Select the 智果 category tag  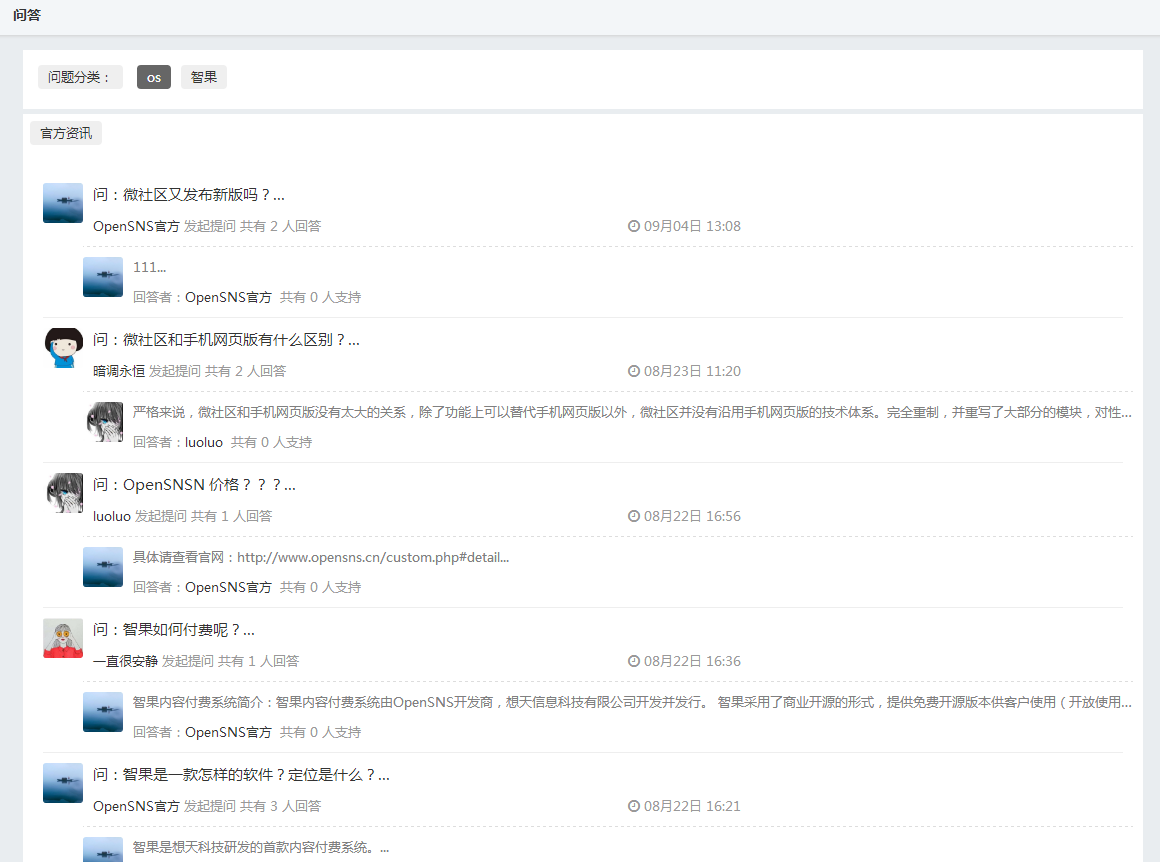point(203,77)
